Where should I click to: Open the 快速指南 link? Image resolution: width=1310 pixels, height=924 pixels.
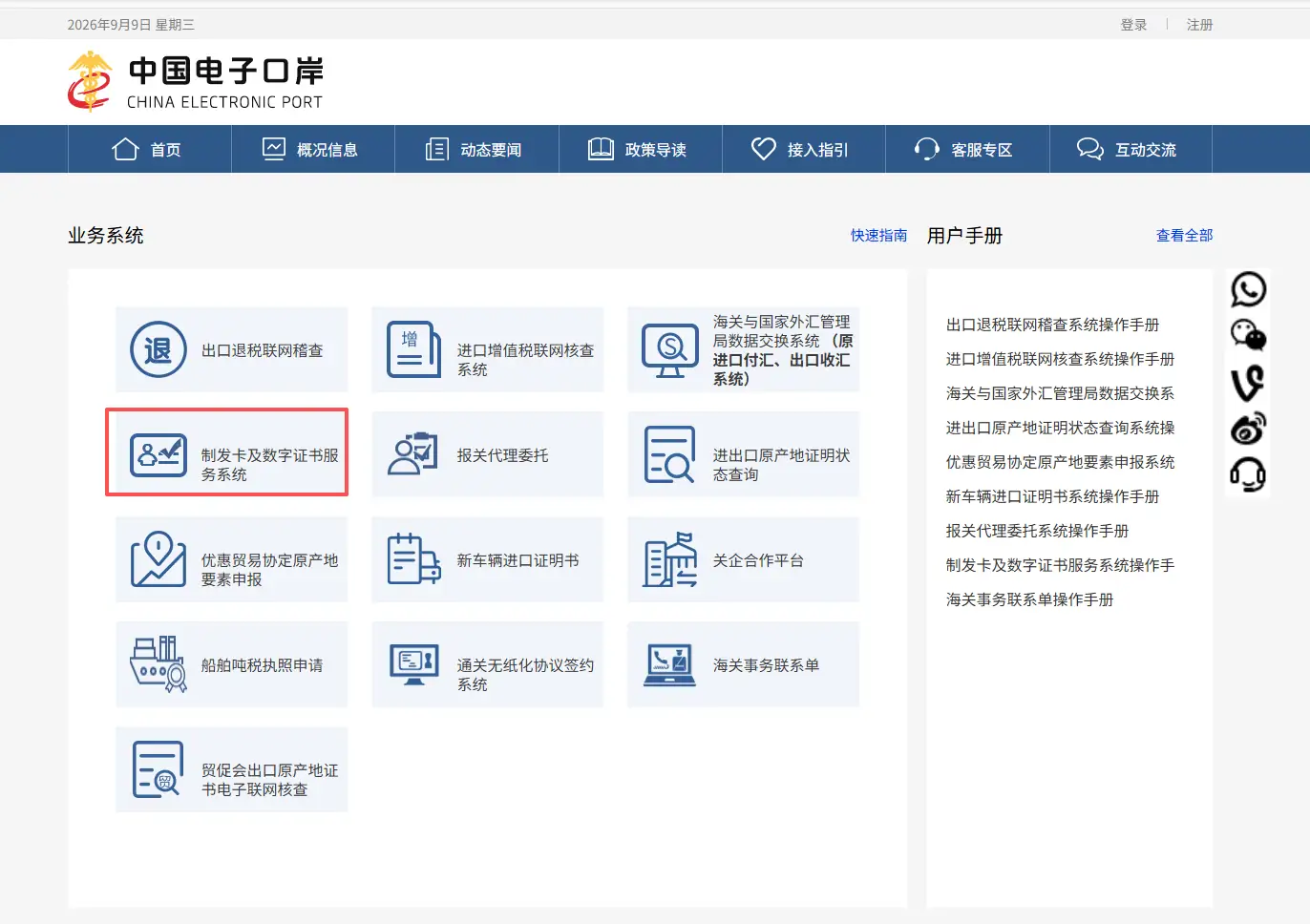tap(879, 236)
